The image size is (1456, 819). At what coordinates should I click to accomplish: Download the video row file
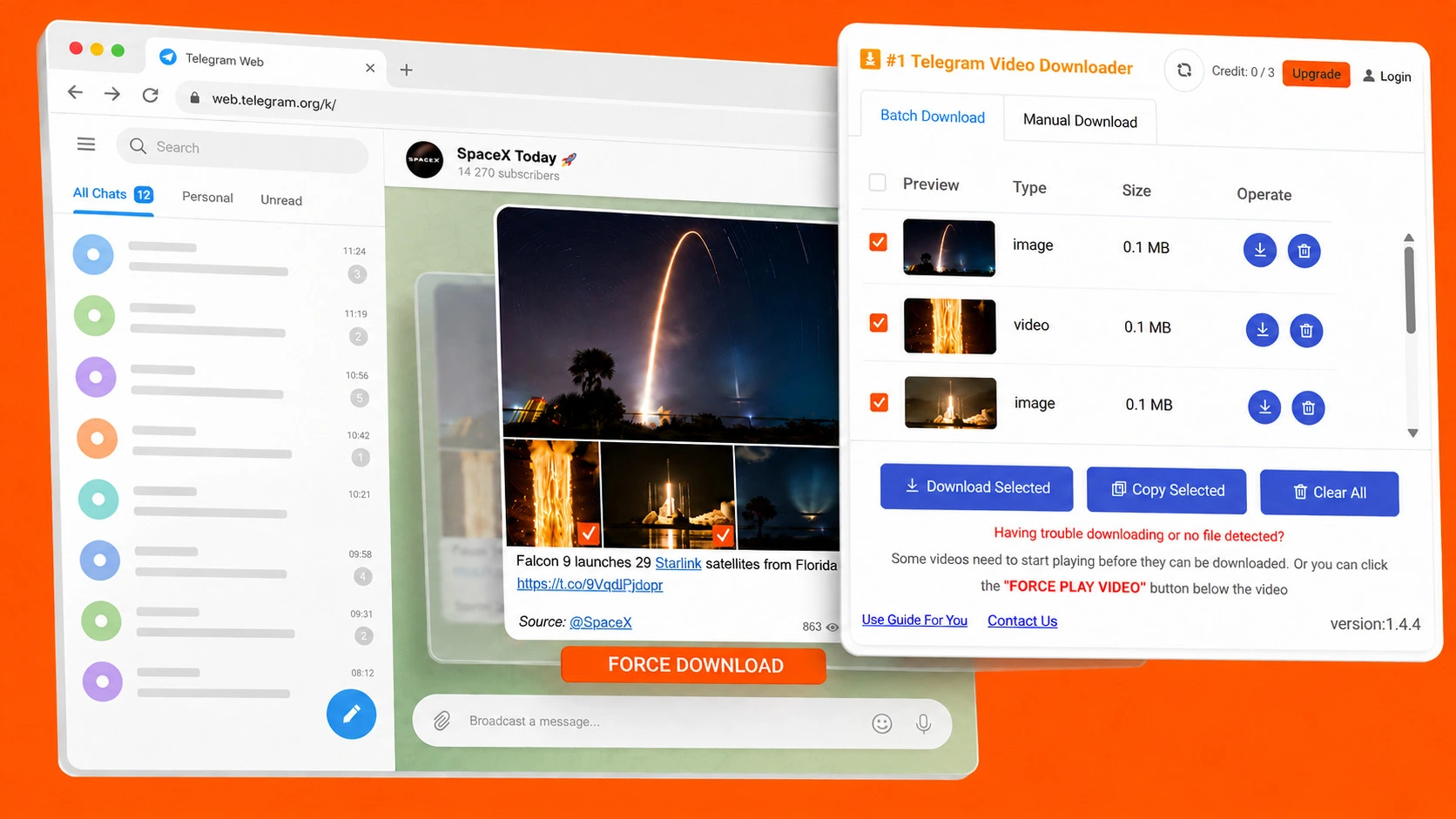(x=1262, y=330)
